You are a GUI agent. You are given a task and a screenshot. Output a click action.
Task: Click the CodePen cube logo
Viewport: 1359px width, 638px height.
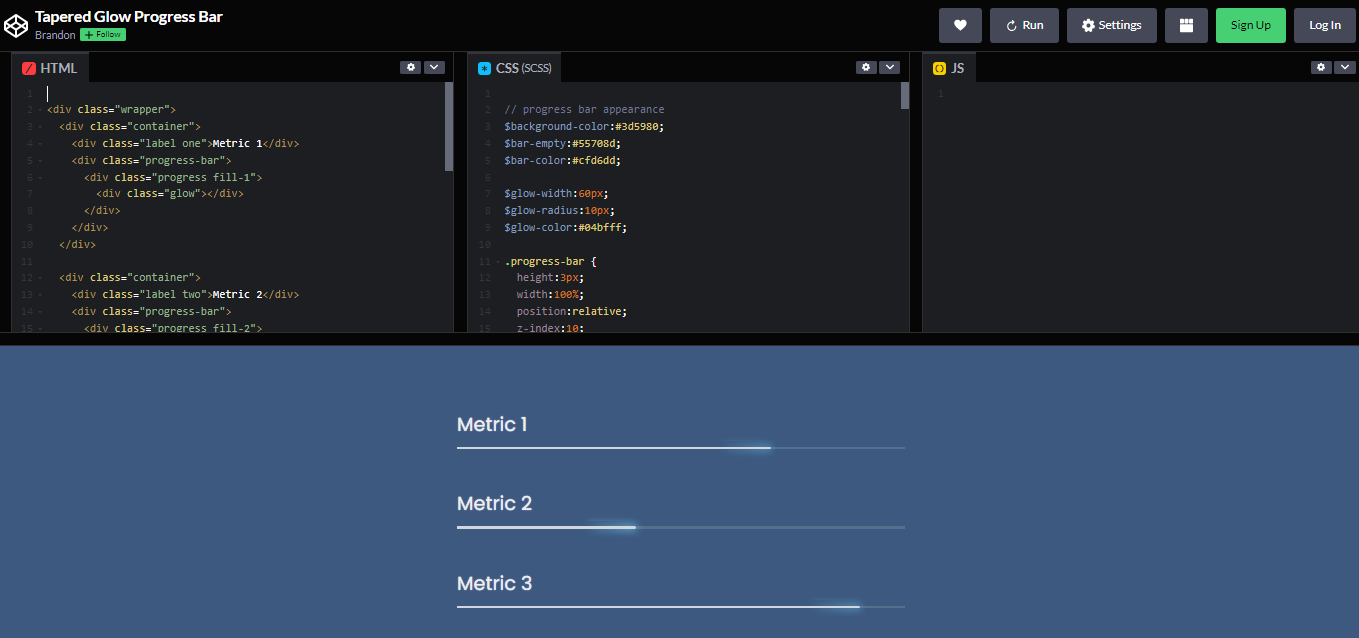point(16,24)
